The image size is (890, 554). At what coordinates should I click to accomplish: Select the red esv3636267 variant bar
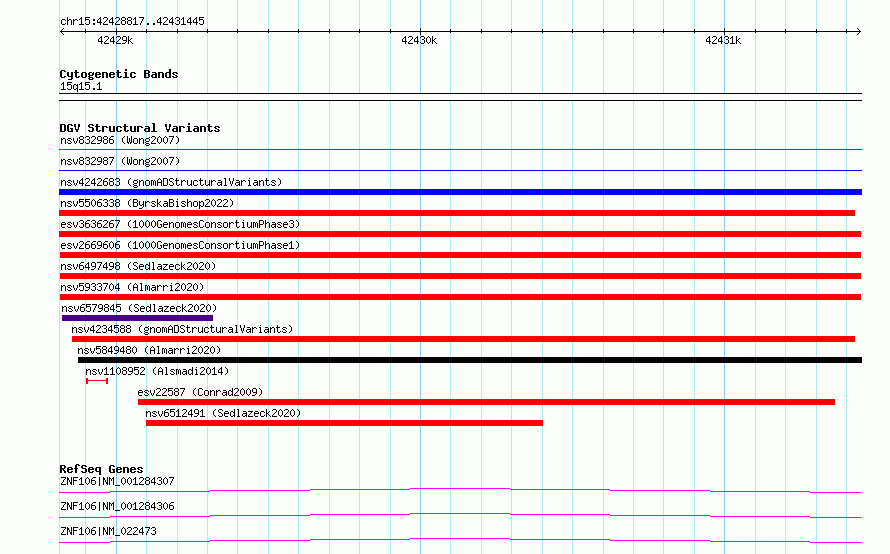[460, 234]
